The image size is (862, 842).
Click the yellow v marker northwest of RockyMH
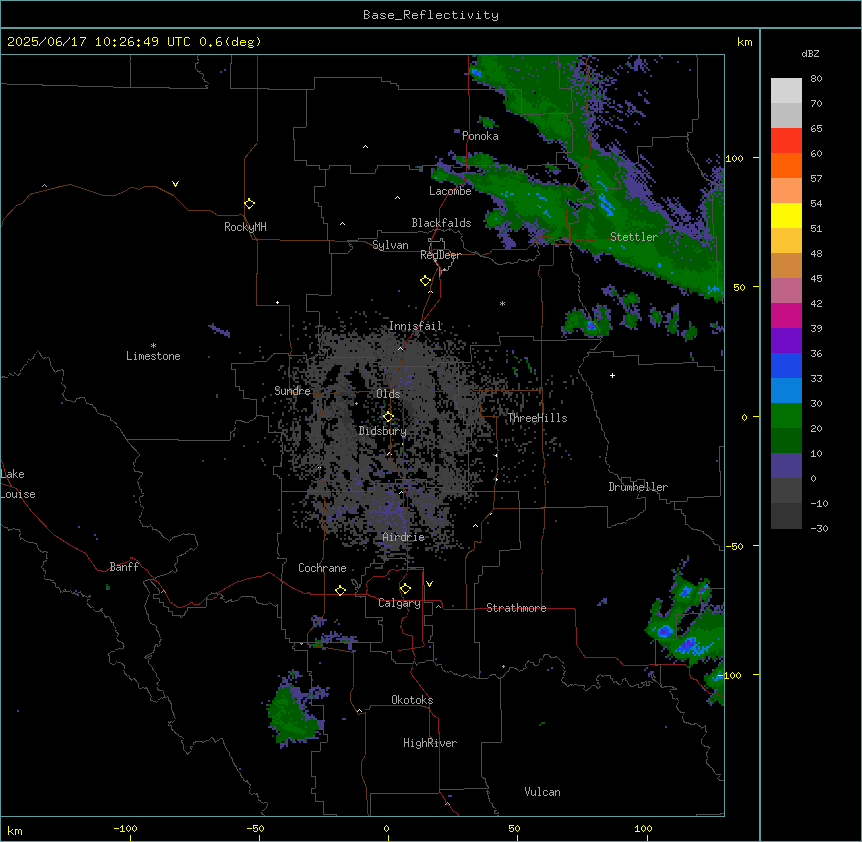pos(175,184)
